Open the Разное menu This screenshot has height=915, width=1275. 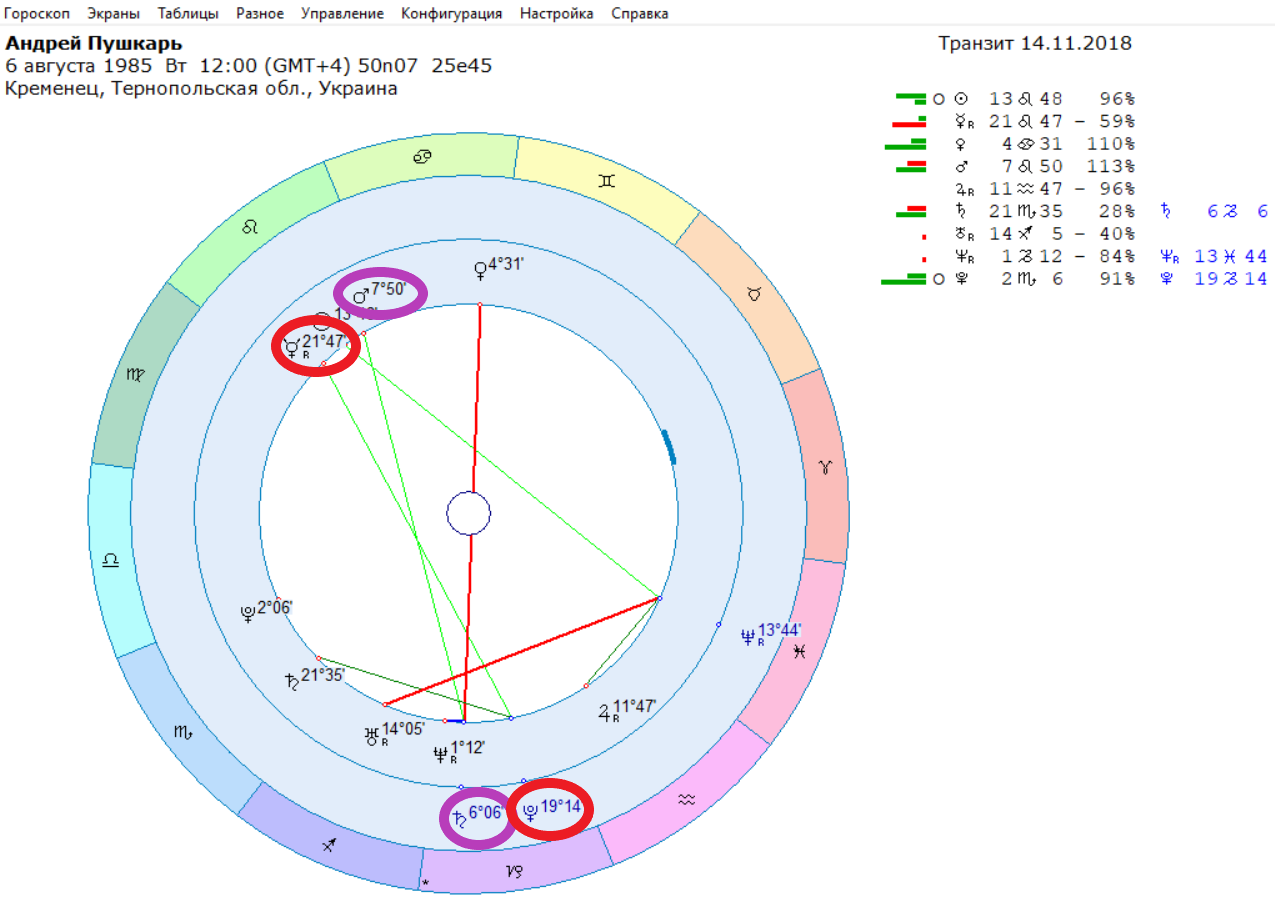pos(260,14)
